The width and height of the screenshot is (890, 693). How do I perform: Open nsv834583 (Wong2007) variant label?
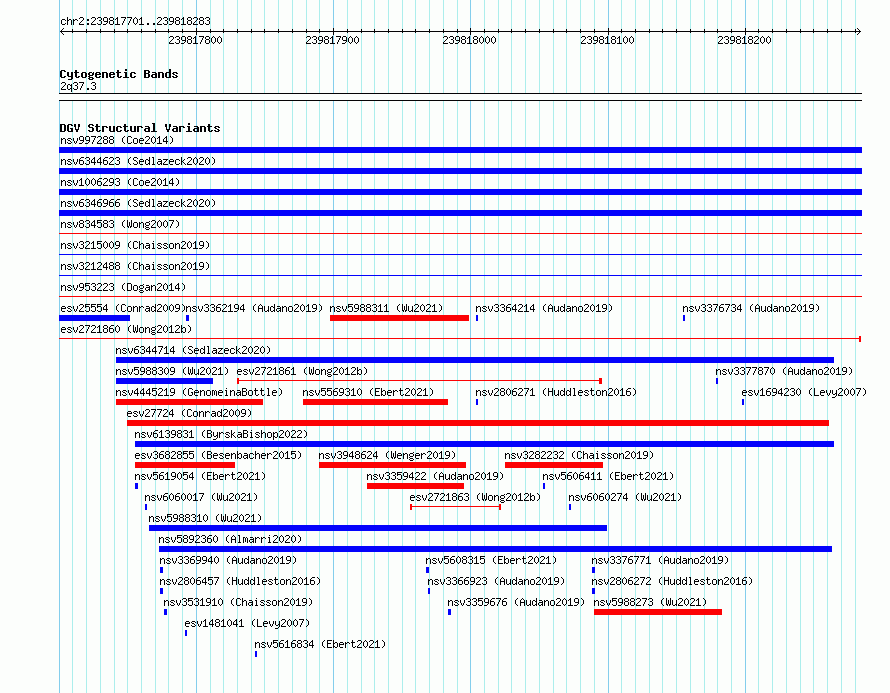(120, 224)
